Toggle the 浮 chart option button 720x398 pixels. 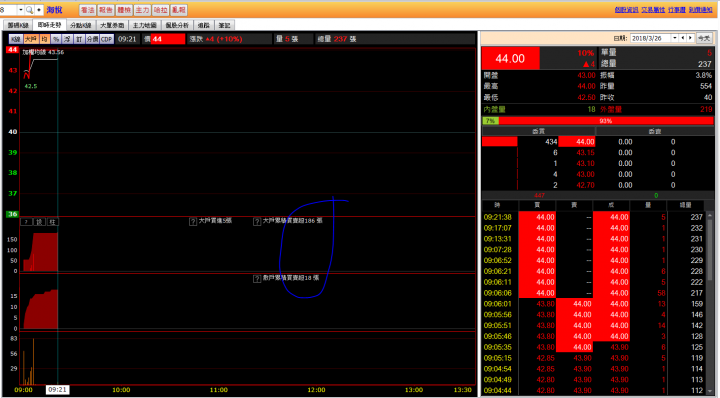[68, 39]
